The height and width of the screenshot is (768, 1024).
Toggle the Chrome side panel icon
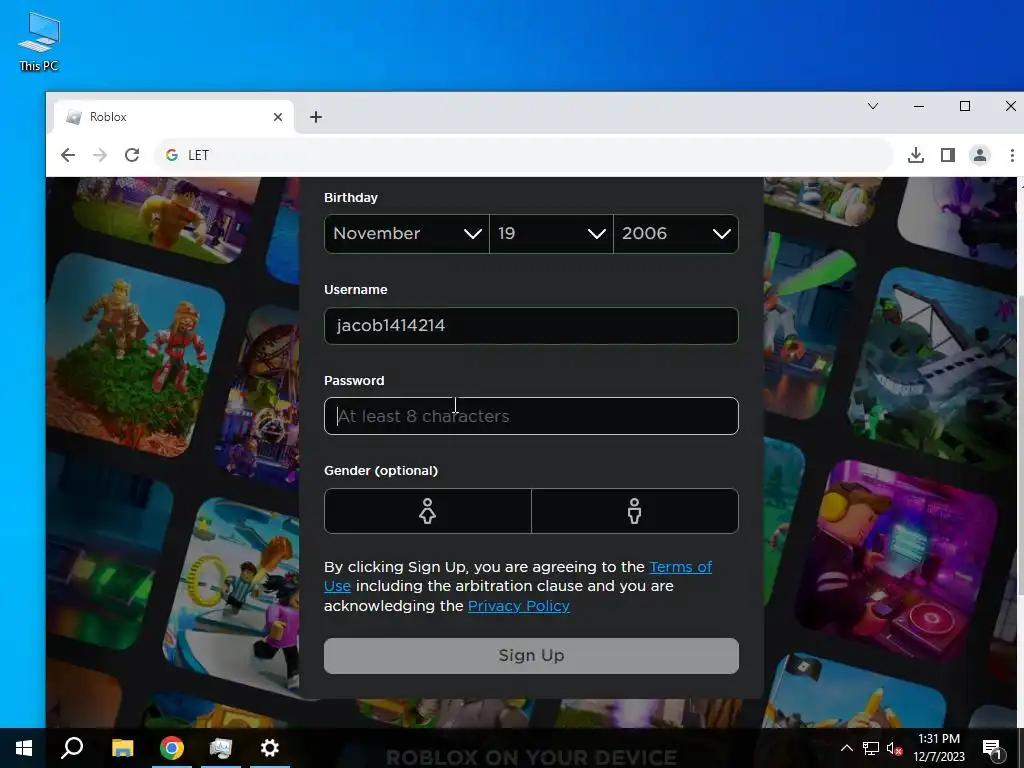click(x=948, y=155)
